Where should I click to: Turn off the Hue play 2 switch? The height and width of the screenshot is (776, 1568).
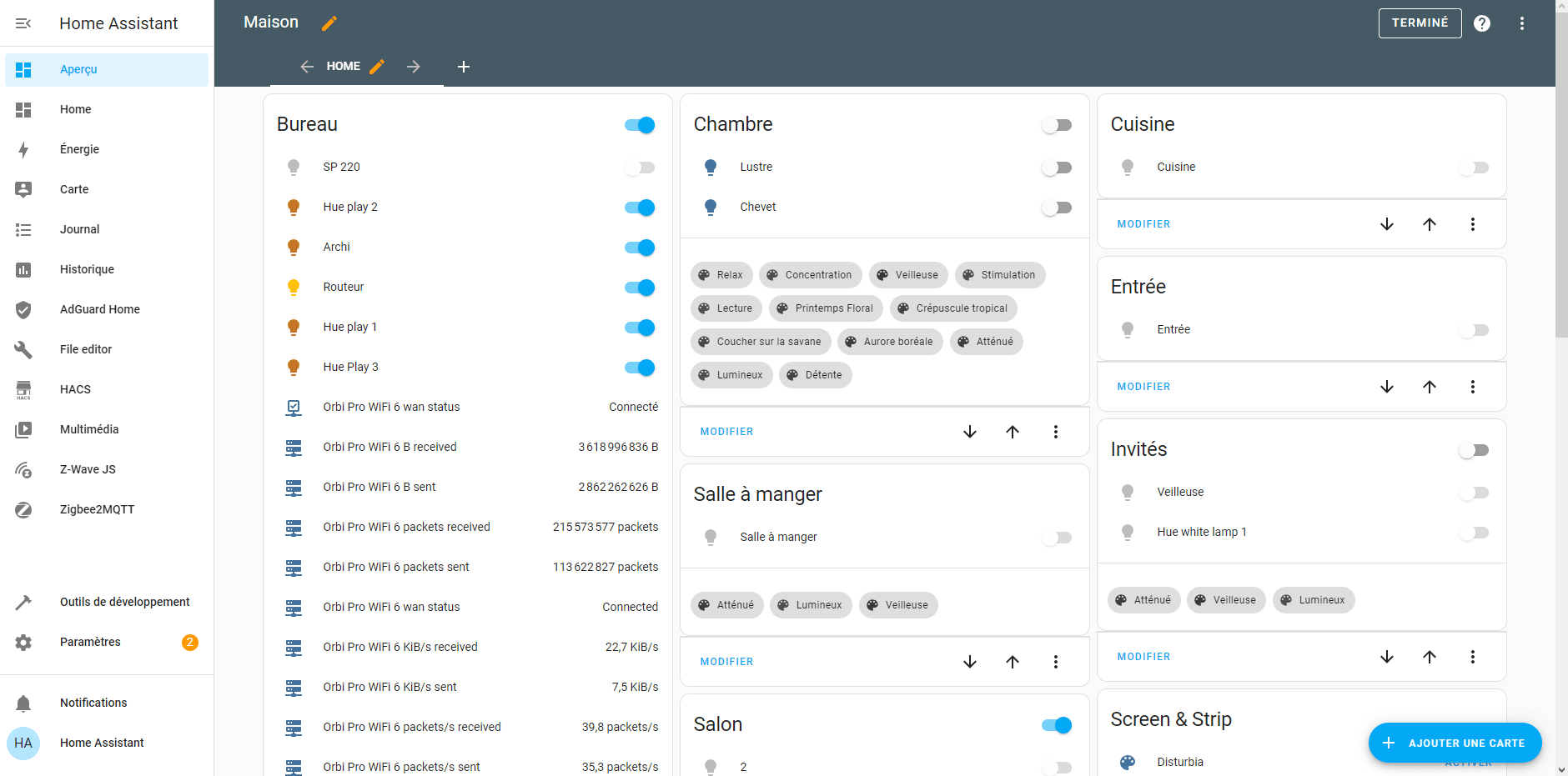click(640, 208)
